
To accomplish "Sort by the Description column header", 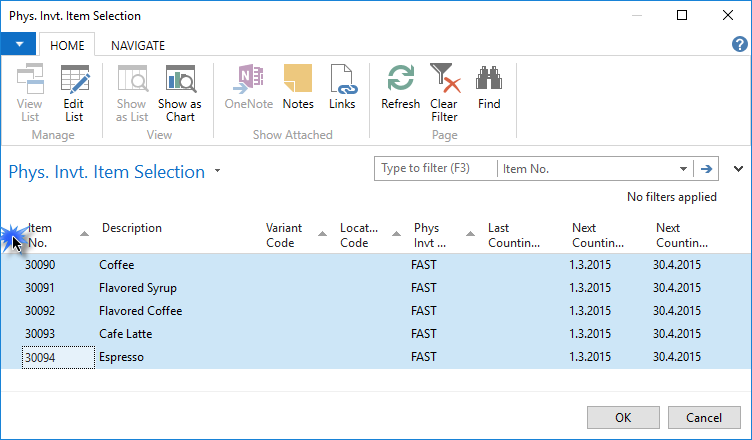I will click(132, 228).
